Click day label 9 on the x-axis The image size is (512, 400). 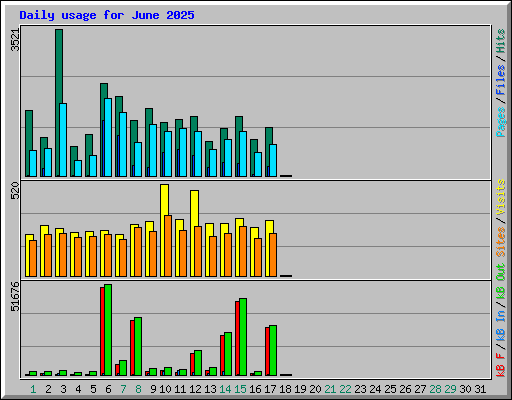click(x=153, y=389)
